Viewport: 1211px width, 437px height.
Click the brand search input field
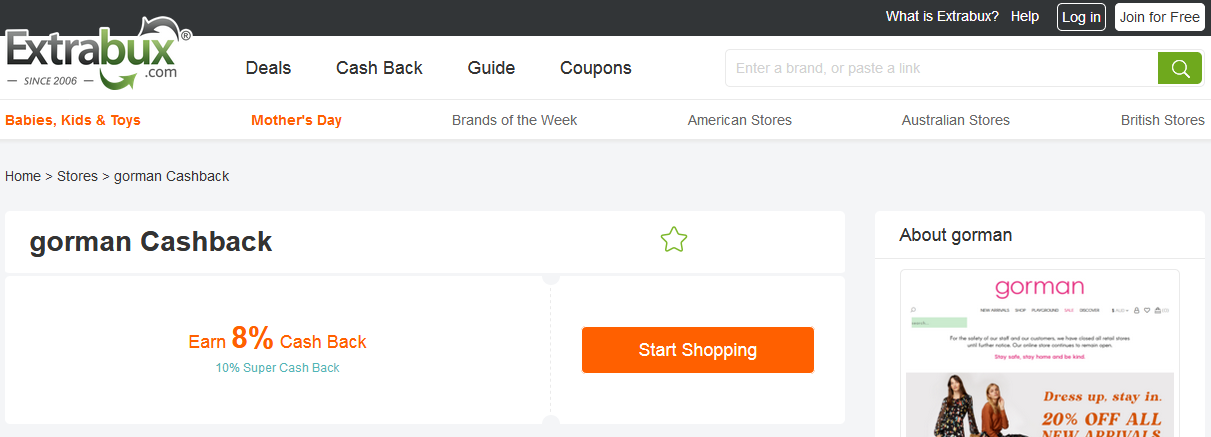[x=940, y=68]
